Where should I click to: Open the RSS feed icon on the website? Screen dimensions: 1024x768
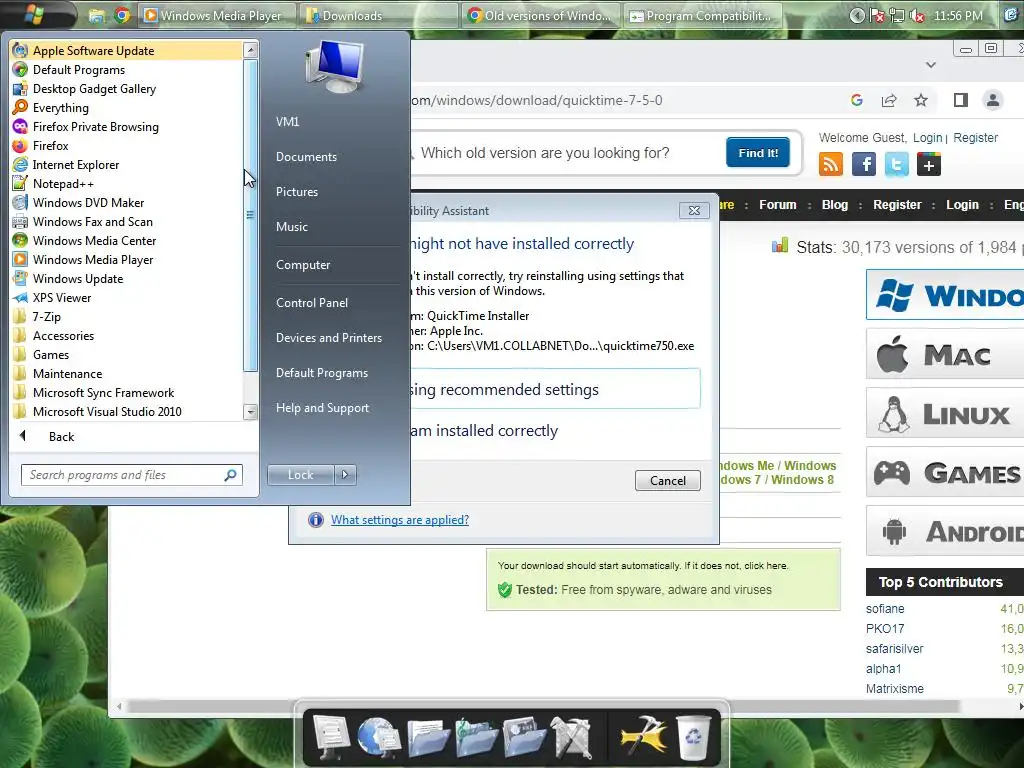pos(831,164)
